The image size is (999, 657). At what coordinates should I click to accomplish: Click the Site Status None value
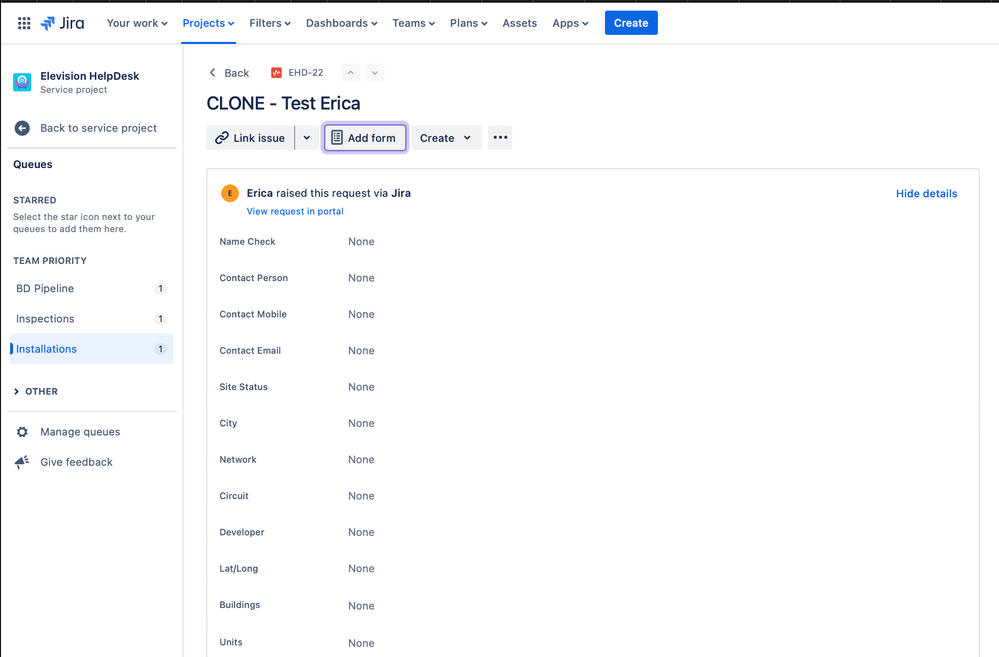pyautogui.click(x=361, y=387)
